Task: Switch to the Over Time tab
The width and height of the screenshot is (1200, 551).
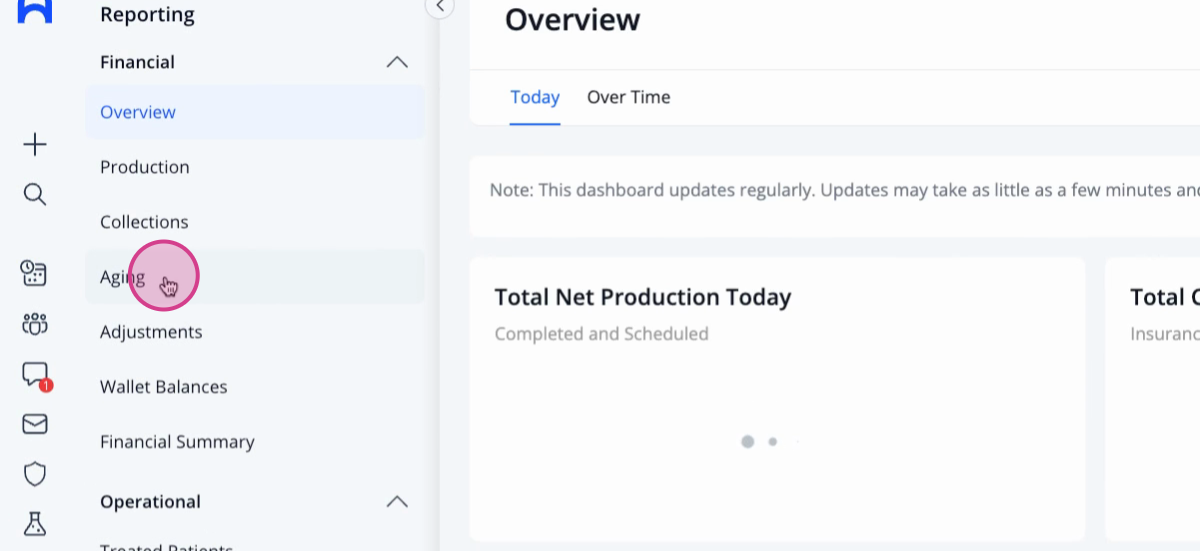Action: (x=628, y=97)
